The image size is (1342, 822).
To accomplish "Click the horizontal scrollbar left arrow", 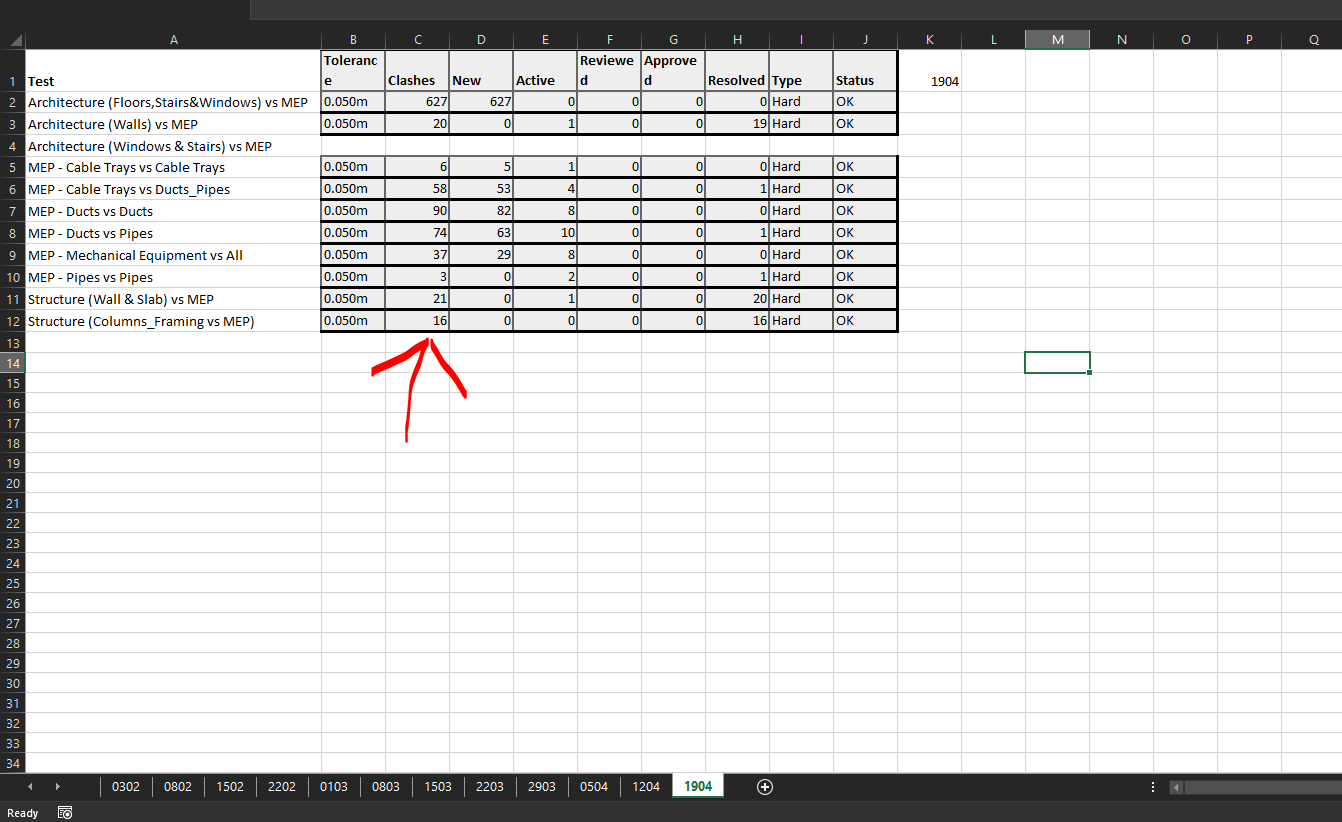I will click(x=1177, y=787).
